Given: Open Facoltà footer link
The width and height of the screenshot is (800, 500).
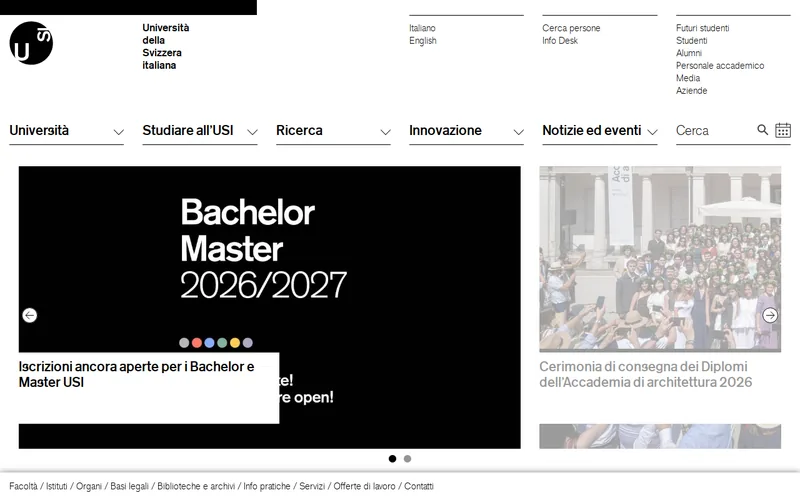Looking at the screenshot, I should pos(23,486).
